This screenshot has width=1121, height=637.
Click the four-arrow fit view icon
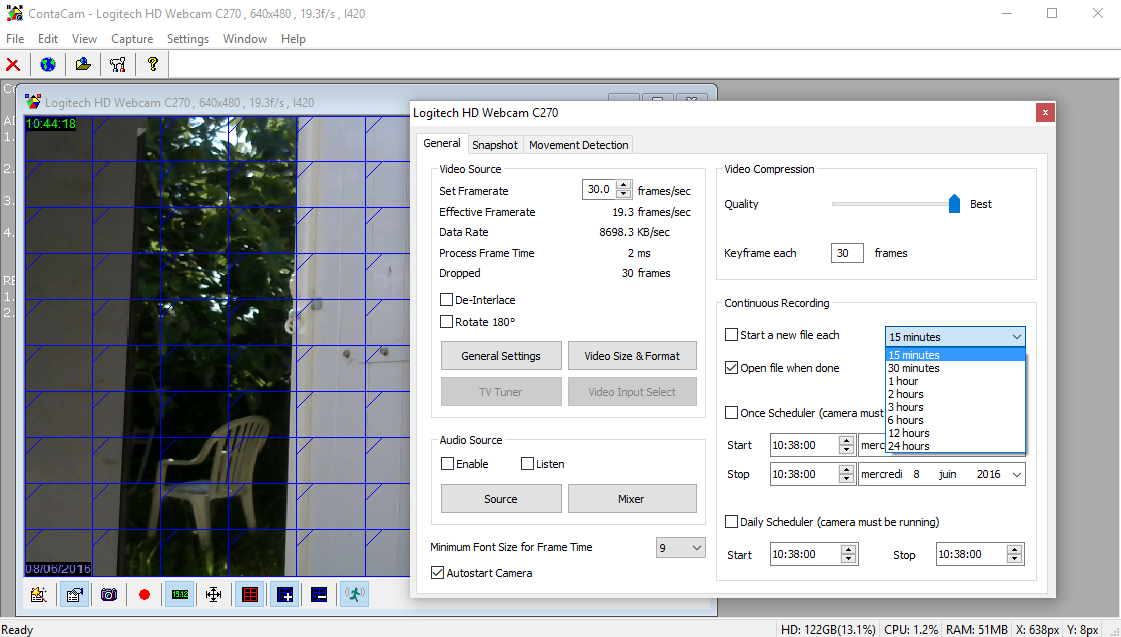click(x=213, y=594)
